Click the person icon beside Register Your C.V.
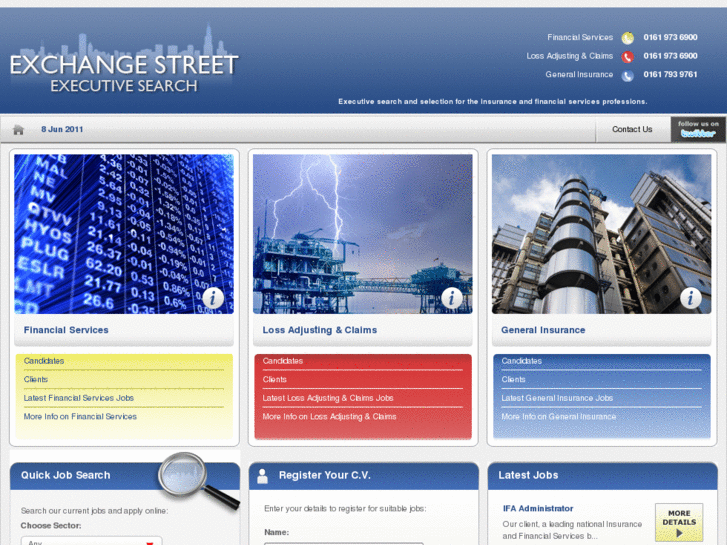Image resolution: width=727 pixels, height=545 pixels. 262,476
